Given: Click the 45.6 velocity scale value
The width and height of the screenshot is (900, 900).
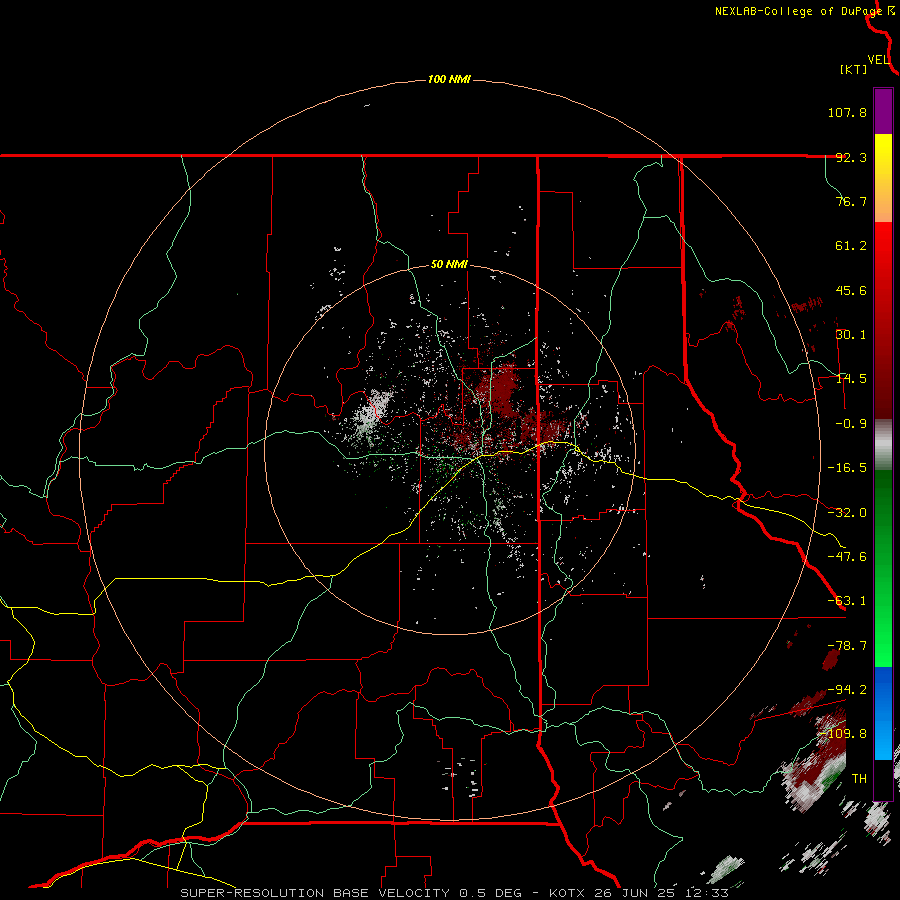Looking at the screenshot, I should pyautogui.click(x=851, y=290).
